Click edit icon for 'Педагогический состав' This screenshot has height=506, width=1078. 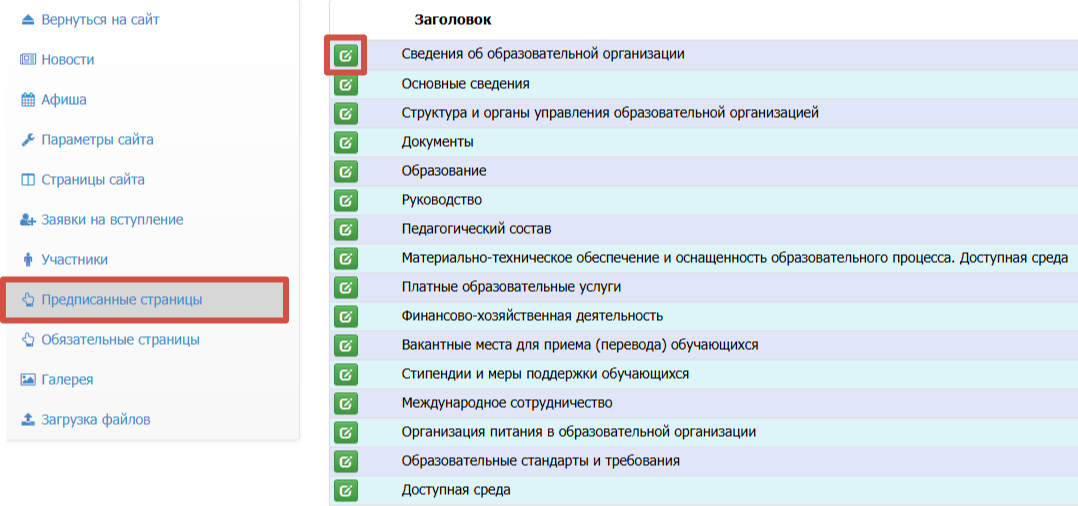point(345,229)
